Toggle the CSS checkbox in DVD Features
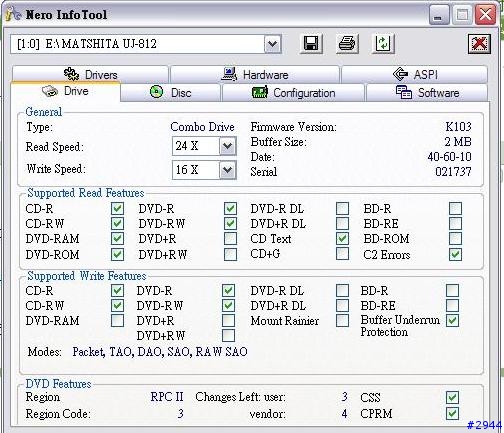Viewport: 504px width, 433px height. pos(452,397)
